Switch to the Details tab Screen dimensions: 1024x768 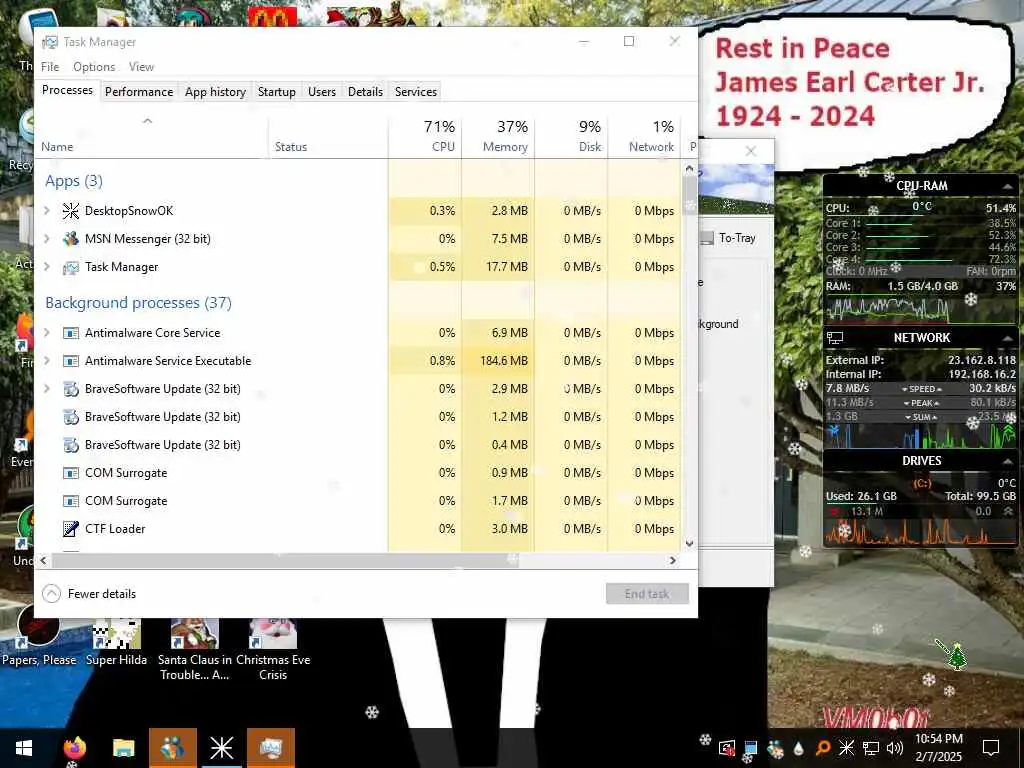[x=365, y=92]
